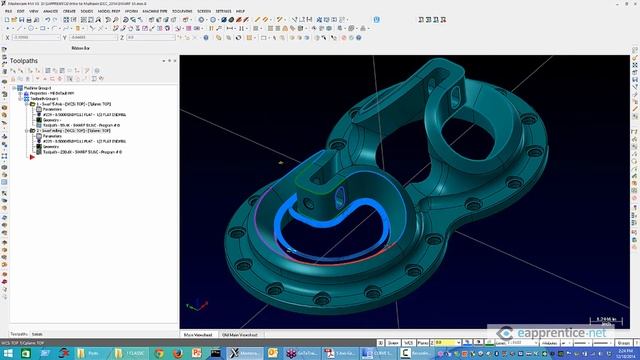Select the Create Rectangle tool
This screenshot has height=360, width=640.
(42, 29)
